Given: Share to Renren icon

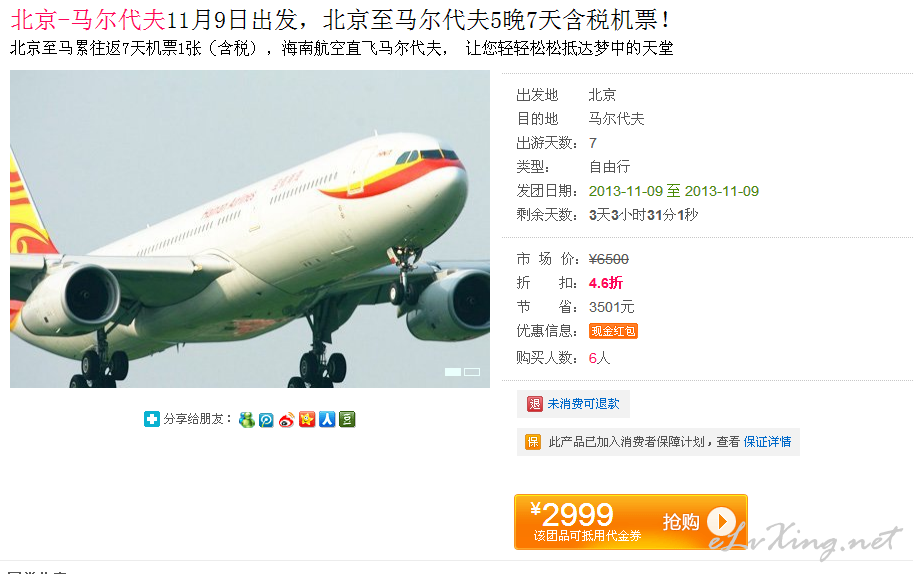Looking at the screenshot, I should [x=327, y=419].
